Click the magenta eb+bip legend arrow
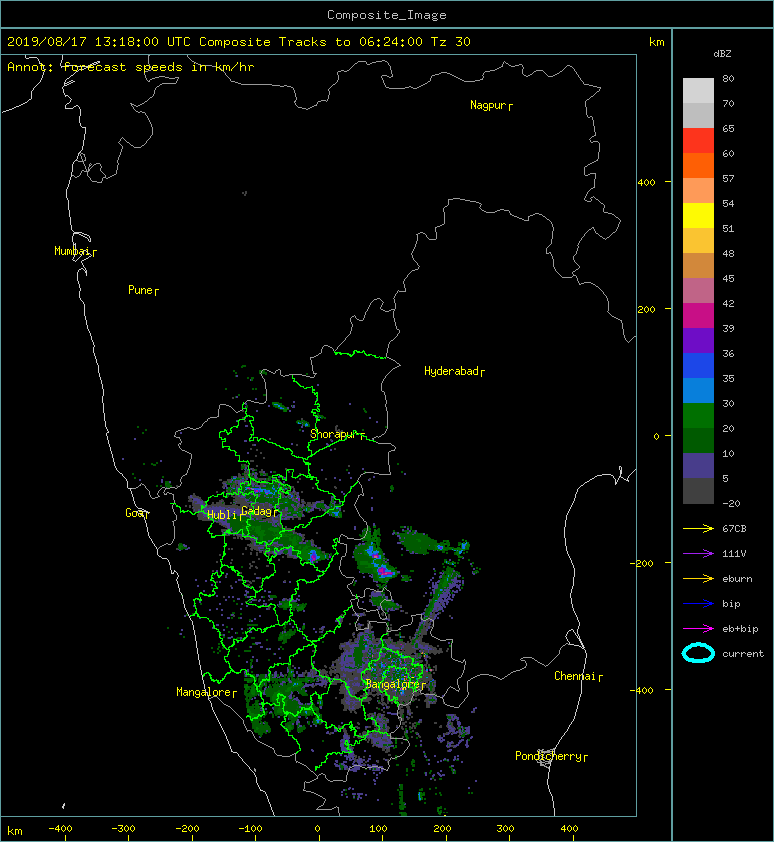This screenshot has height=842, width=774. point(698,628)
